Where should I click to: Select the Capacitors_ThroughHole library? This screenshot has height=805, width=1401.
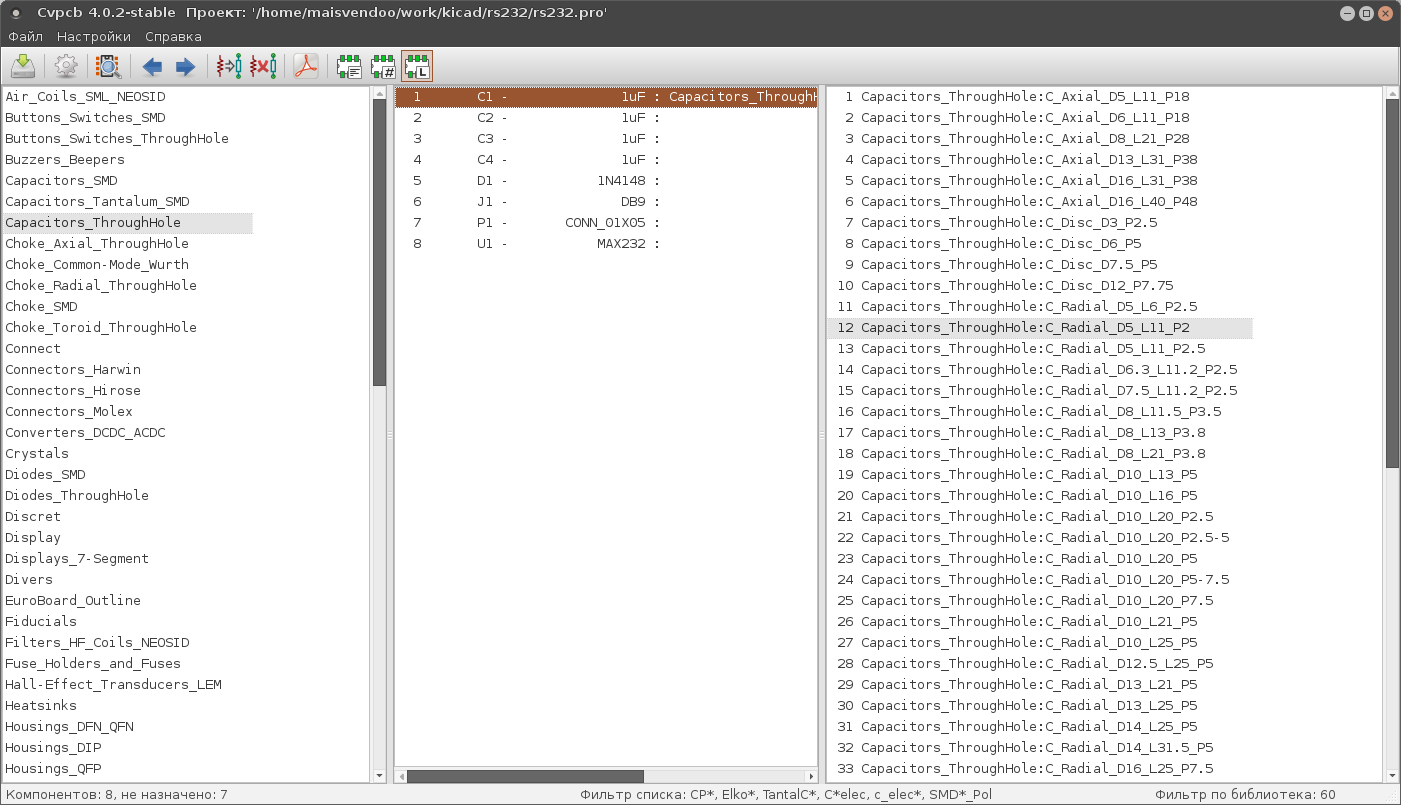point(93,223)
